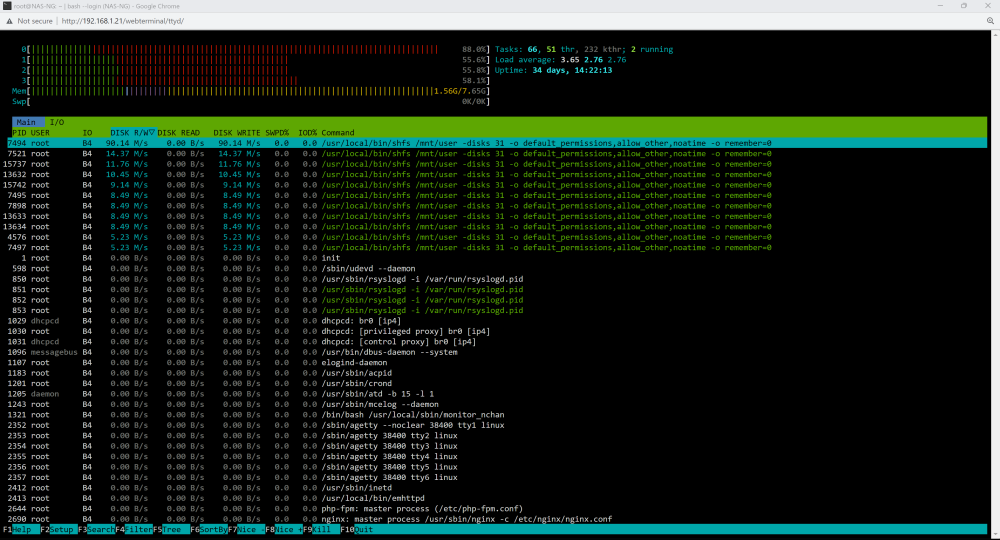This screenshot has height=540, width=1000.
Task: Select the mcelog --daemon process row
Action: point(497,404)
